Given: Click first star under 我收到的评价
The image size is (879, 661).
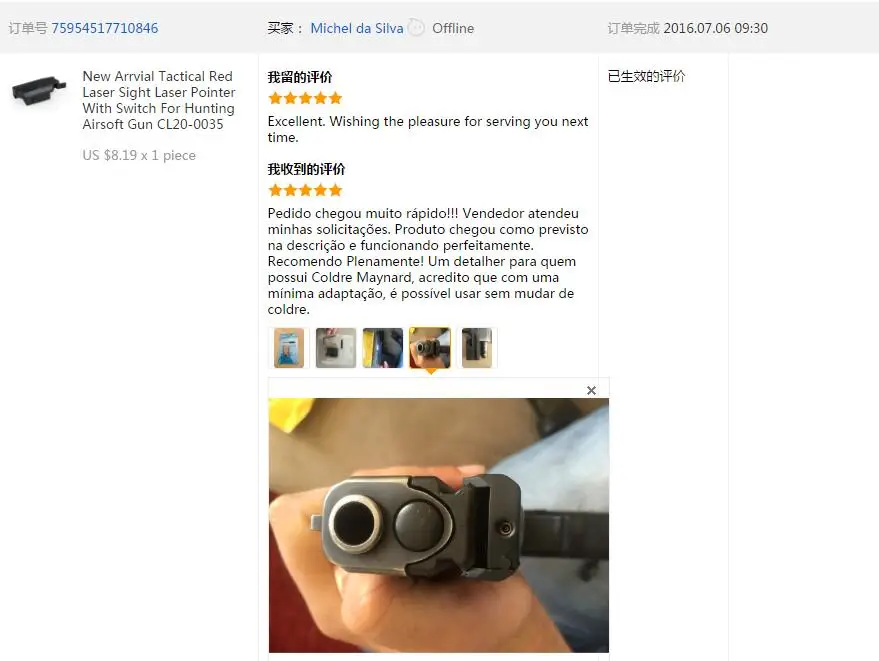Looking at the screenshot, I should click(x=275, y=191).
